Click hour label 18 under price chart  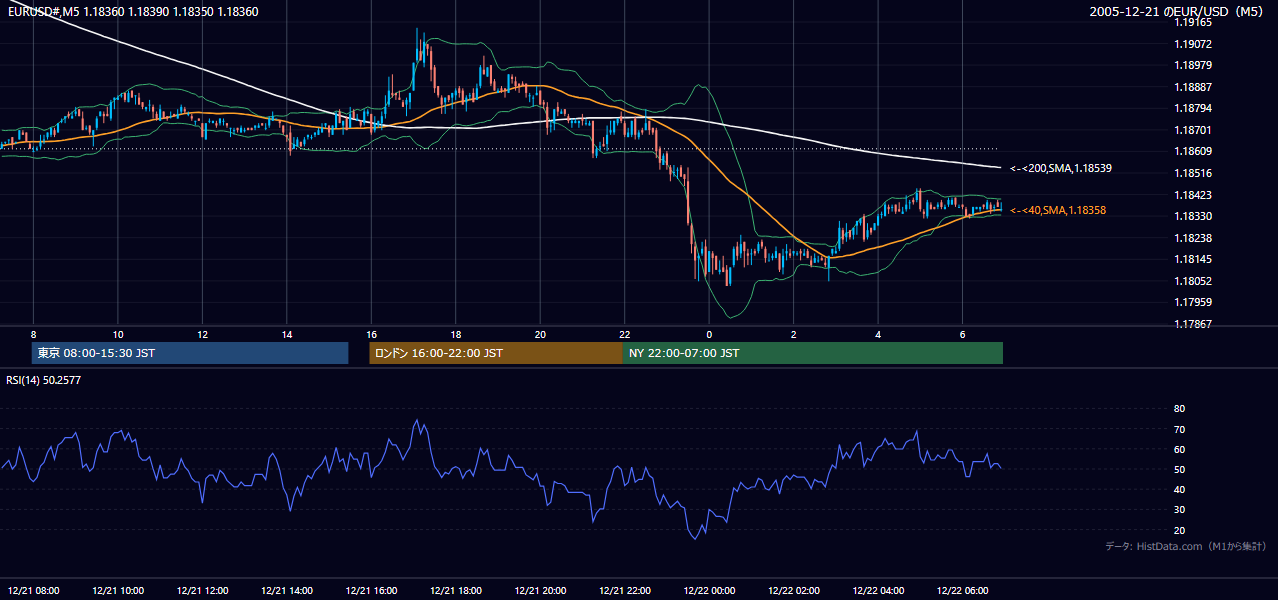point(455,334)
